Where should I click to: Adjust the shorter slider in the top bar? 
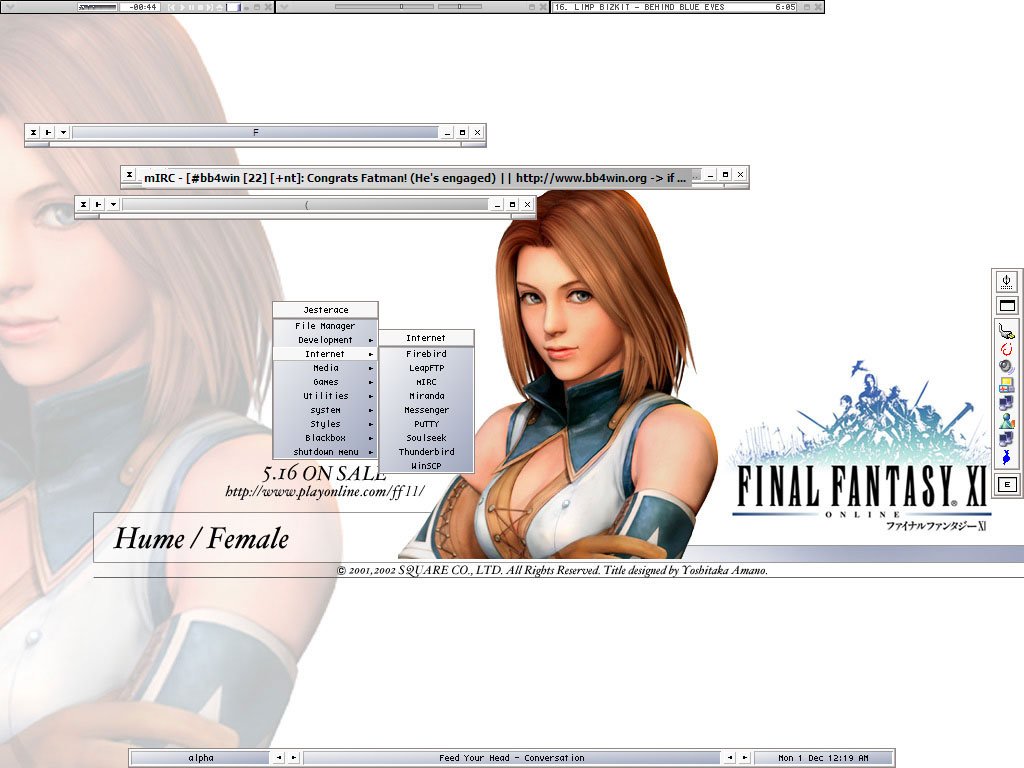coord(460,7)
